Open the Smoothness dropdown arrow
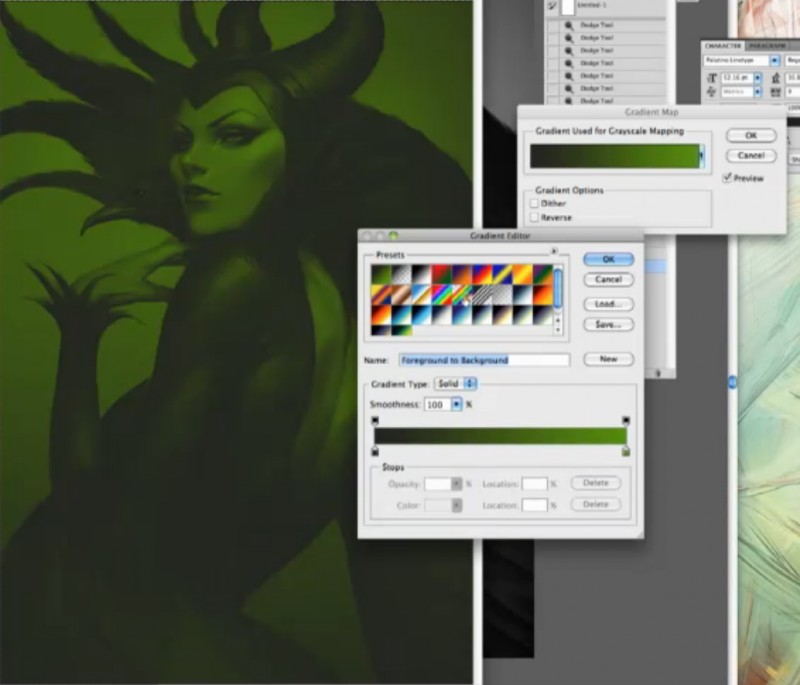The height and width of the screenshot is (685, 800). tap(456, 404)
